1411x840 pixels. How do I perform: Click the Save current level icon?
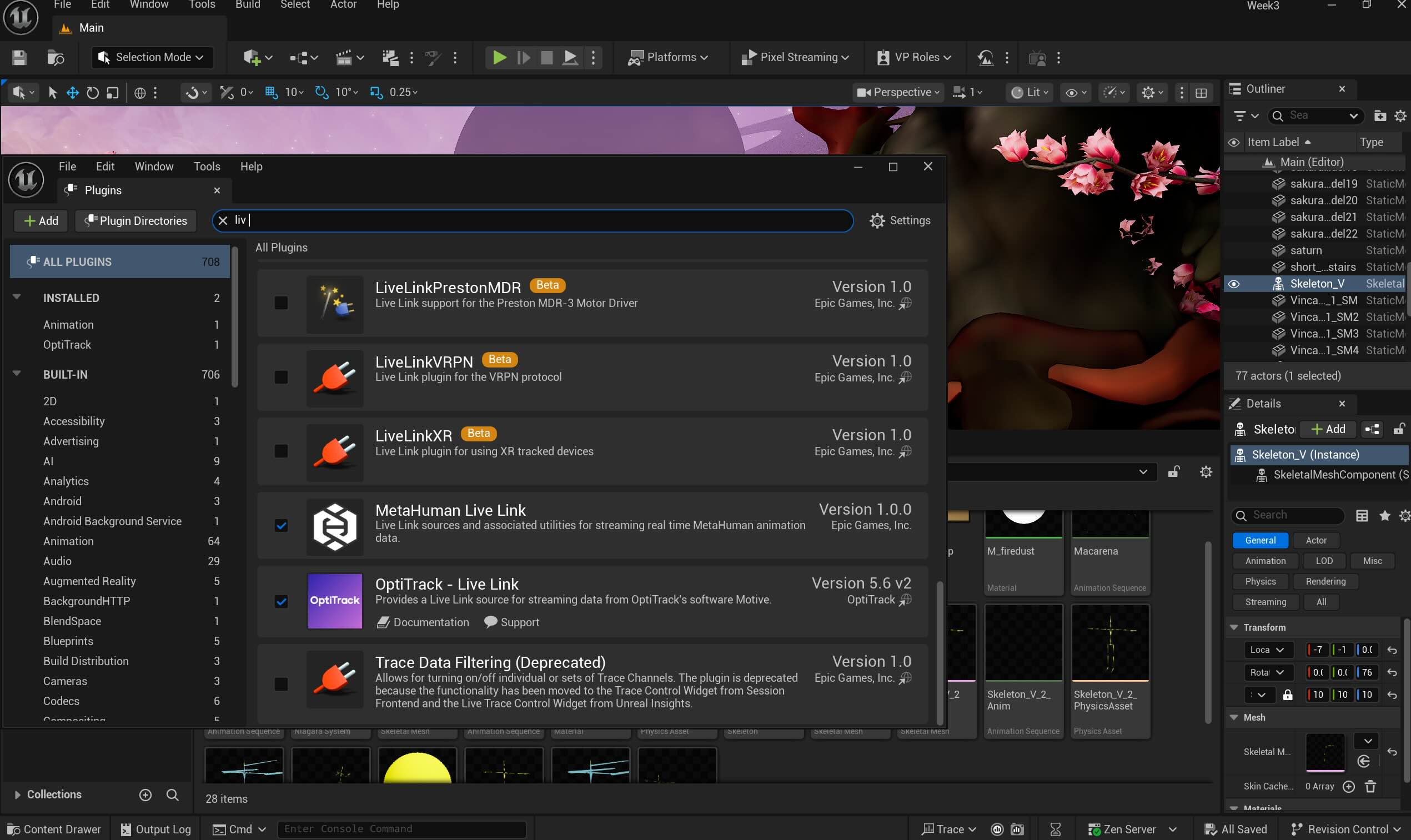pyautogui.click(x=19, y=58)
